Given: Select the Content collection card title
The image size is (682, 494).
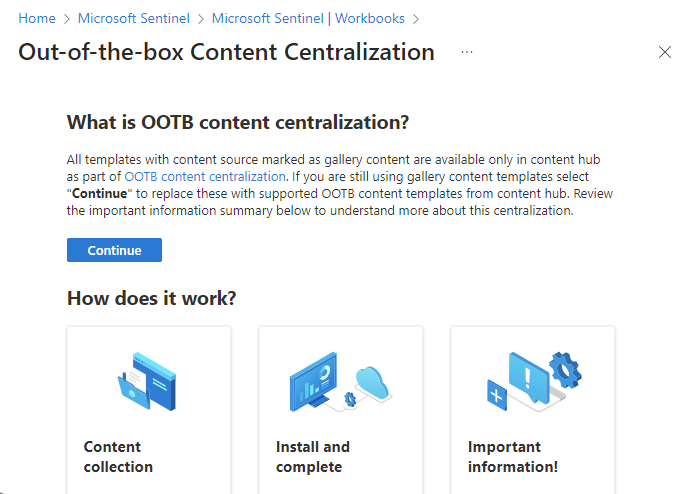Looking at the screenshot, I should pos(118,457).
